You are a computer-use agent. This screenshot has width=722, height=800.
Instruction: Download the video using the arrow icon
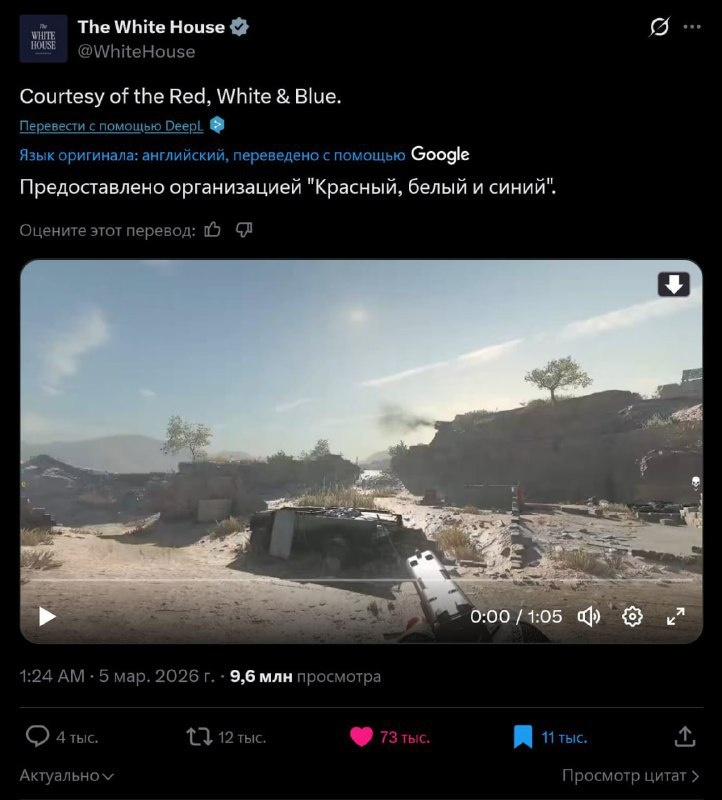point(674,285)
